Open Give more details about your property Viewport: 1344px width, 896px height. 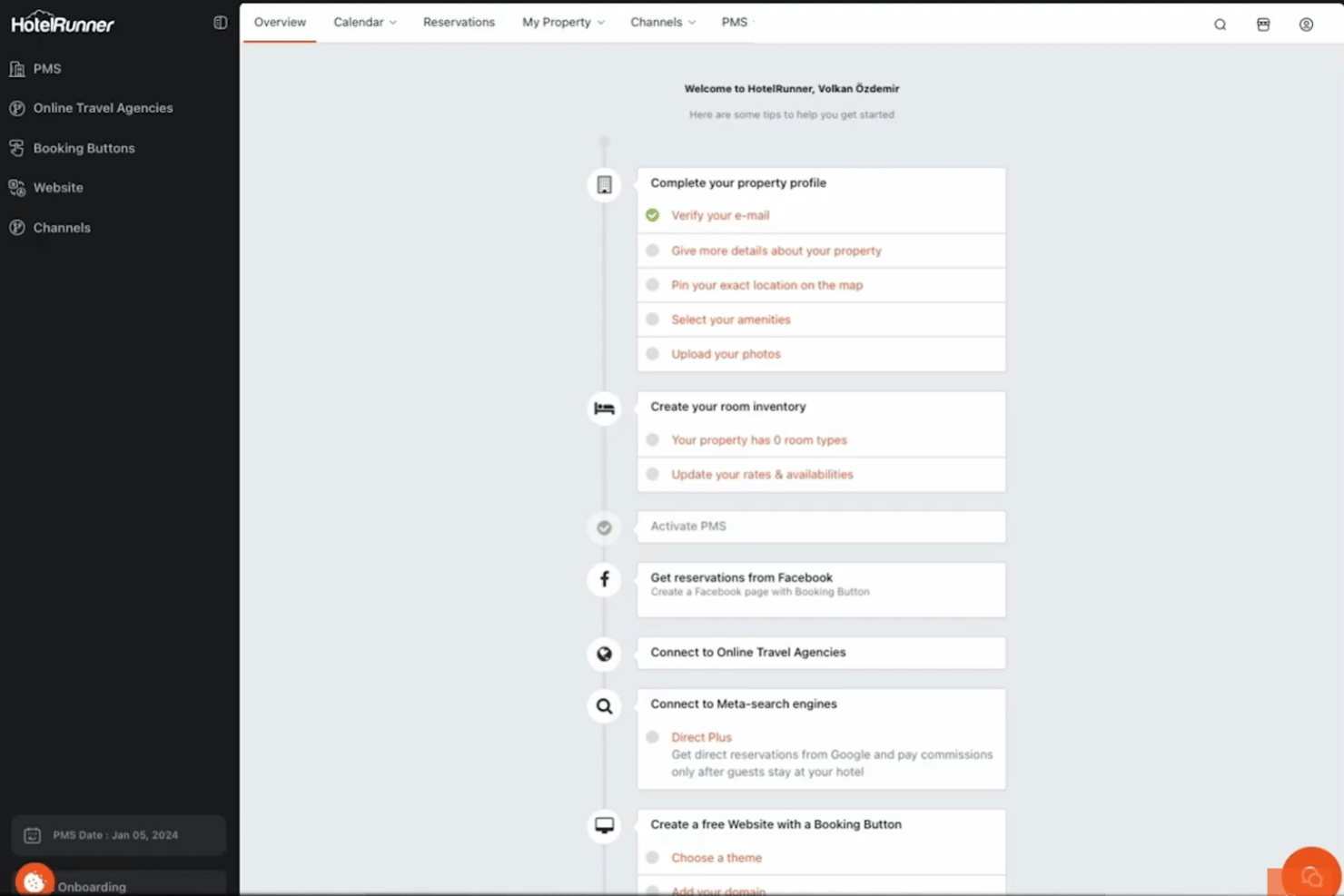click(776, 251)
